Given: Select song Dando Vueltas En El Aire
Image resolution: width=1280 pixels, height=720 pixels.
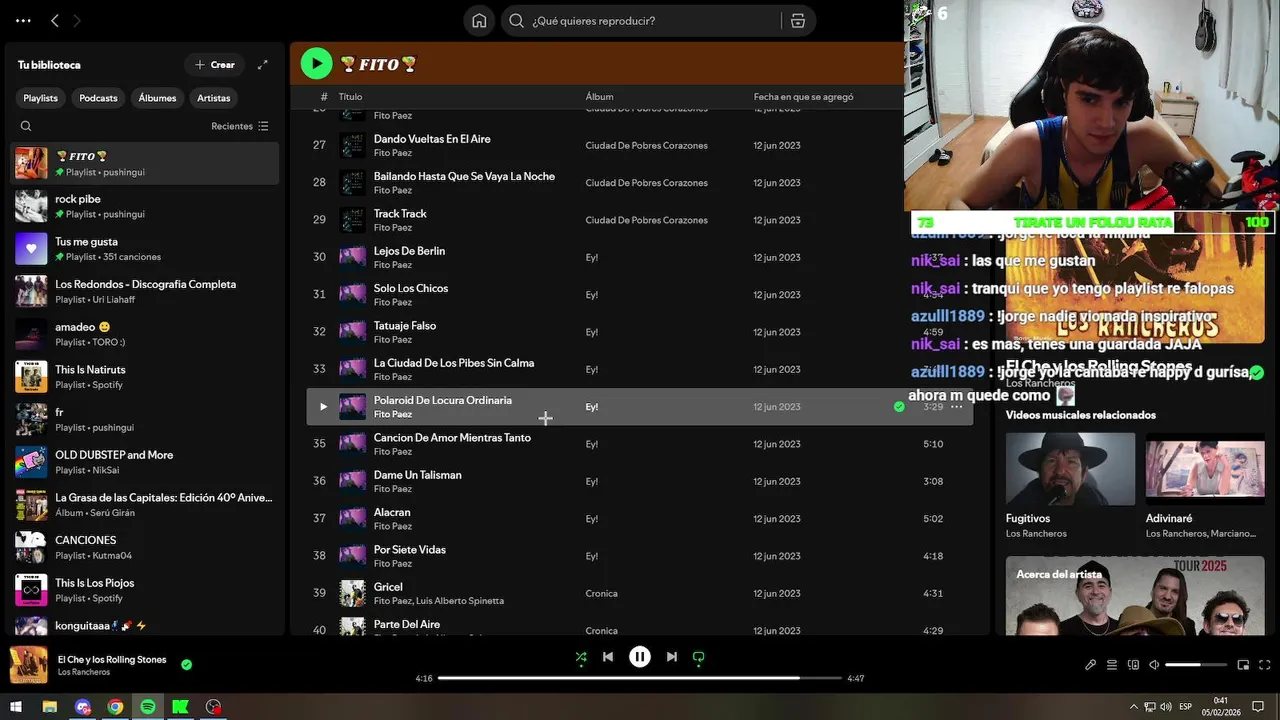Looking at the screenshot, I should (432, 139).
